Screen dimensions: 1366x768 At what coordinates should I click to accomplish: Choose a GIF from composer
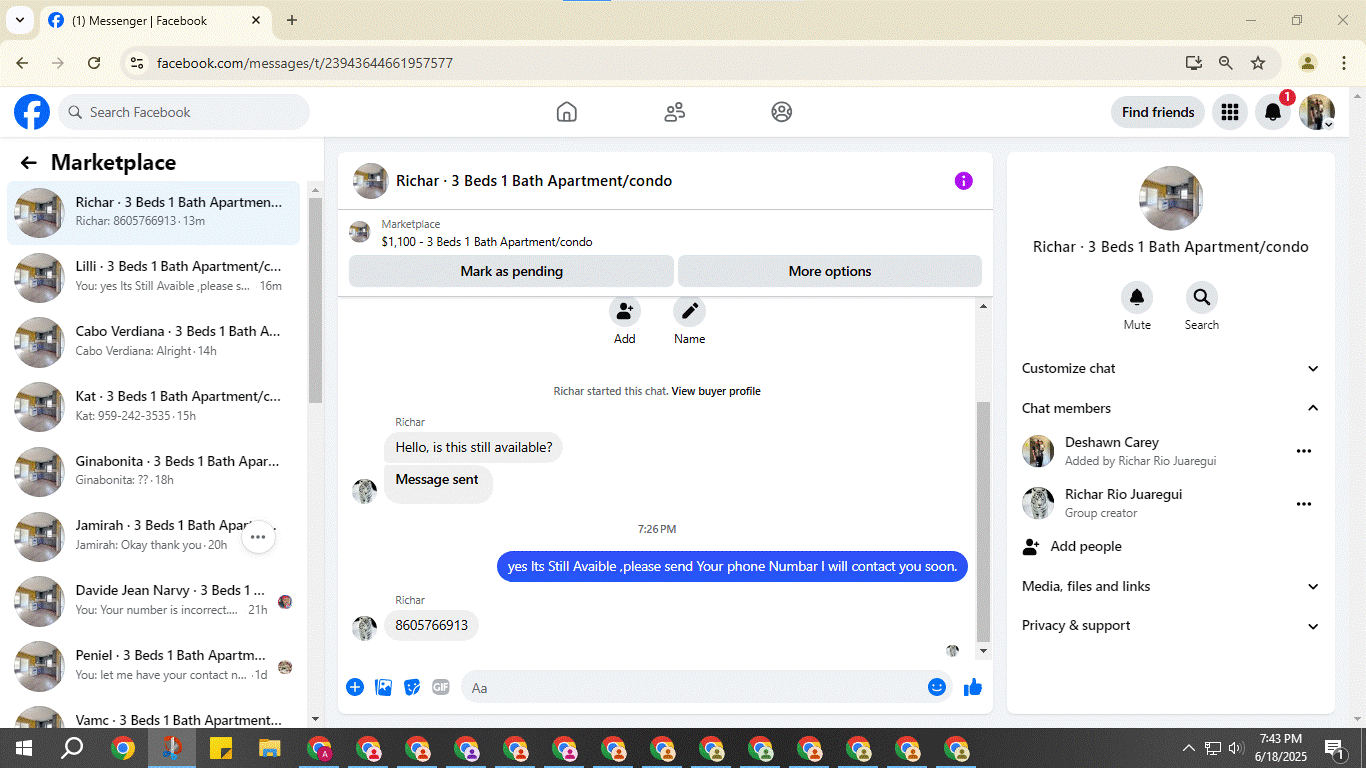[441, 687]
